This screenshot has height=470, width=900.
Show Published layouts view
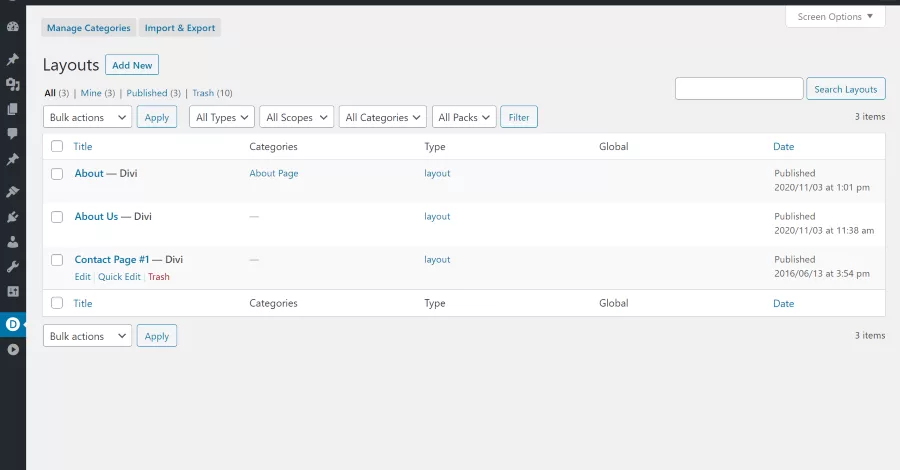click(147, 93)
